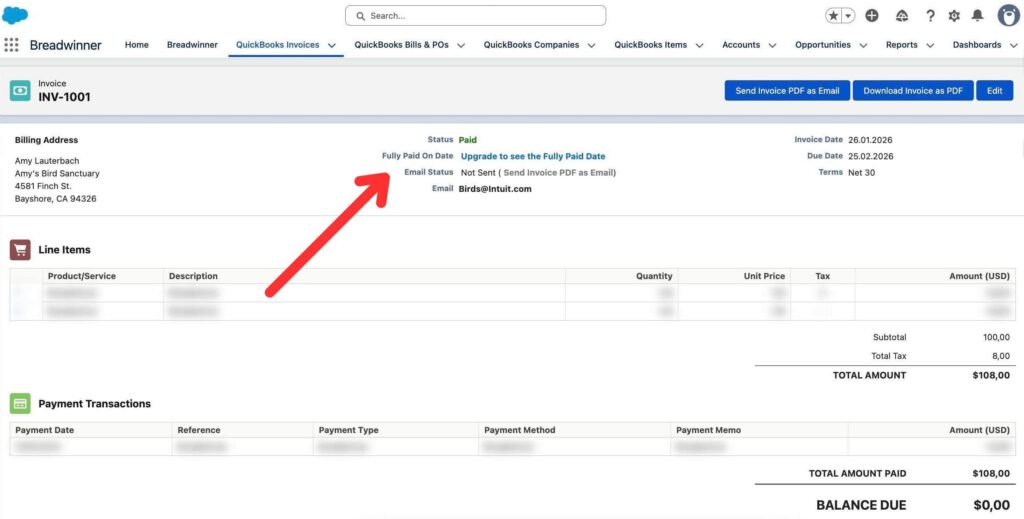Open the QuickBooks Bills & POs tab
Image resolution: width=1024 pixels, height=519 pixels.
pyautogui.click(x=402, y=45)
